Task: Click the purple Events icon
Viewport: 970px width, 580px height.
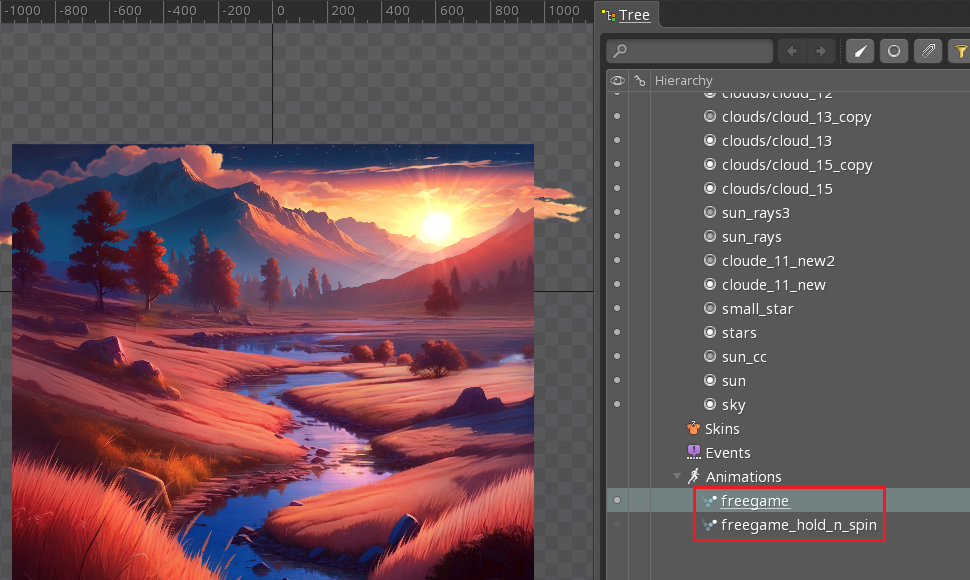Action: click(x=693, y=452)
